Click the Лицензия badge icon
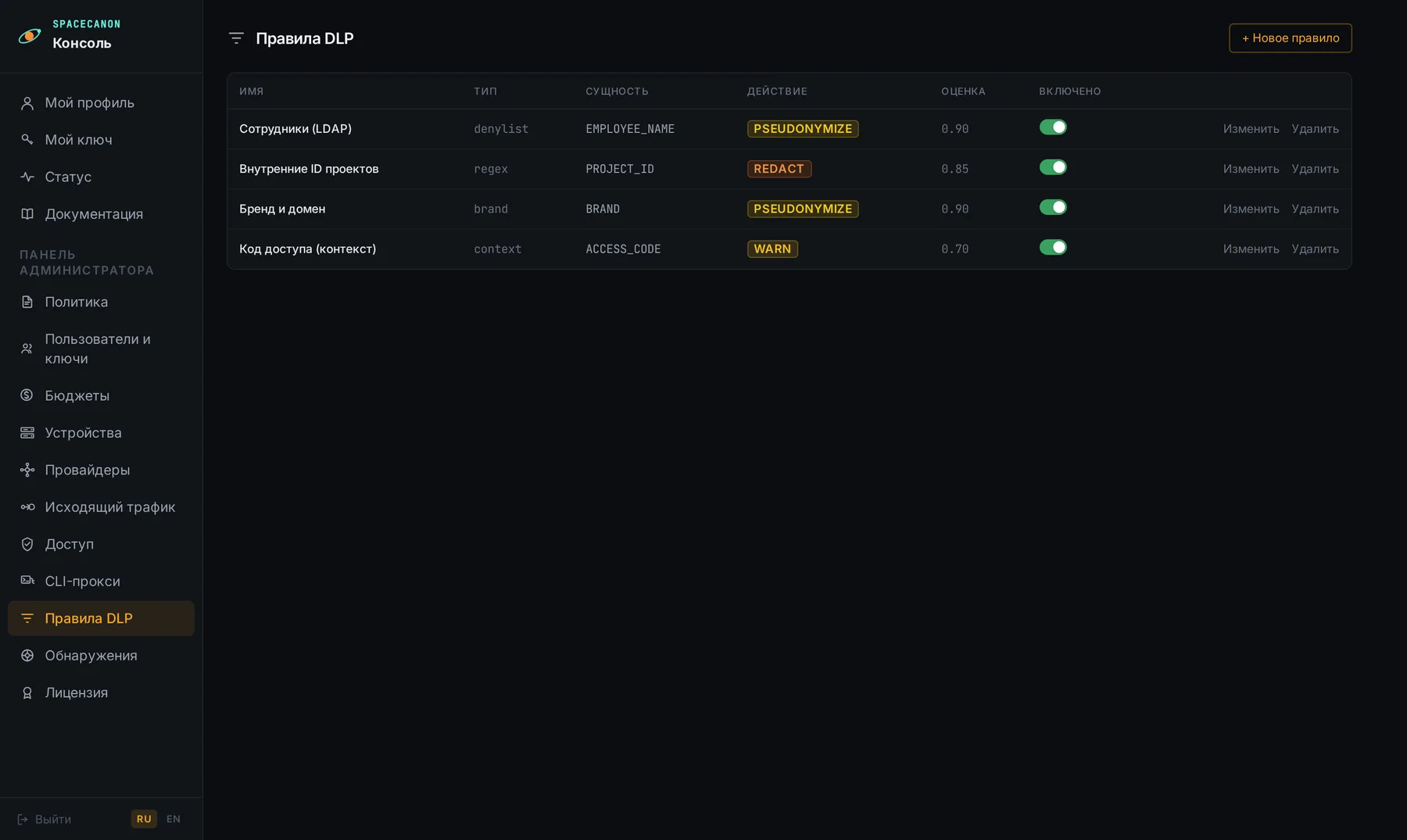The image size is (1407, 840). (x=27, y=692)
